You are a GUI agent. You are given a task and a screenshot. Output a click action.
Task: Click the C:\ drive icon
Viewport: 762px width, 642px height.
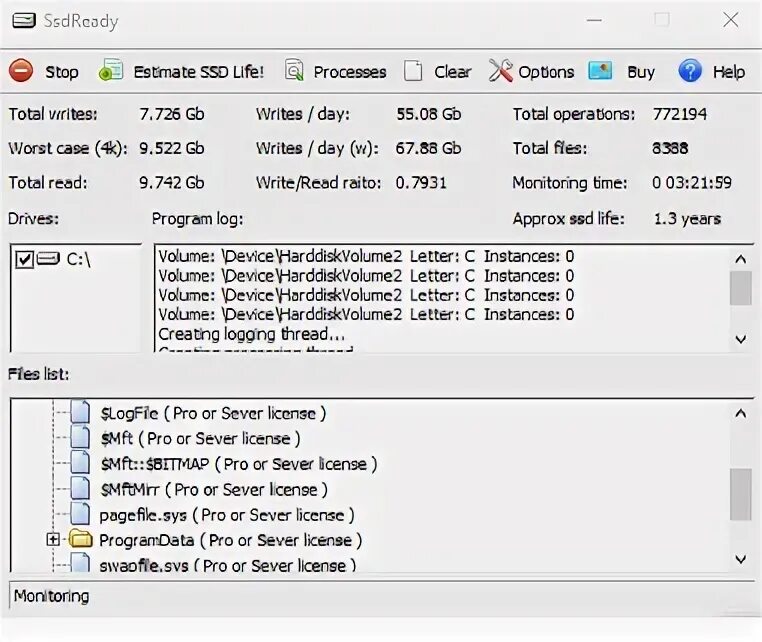click(x=49, y=259)
